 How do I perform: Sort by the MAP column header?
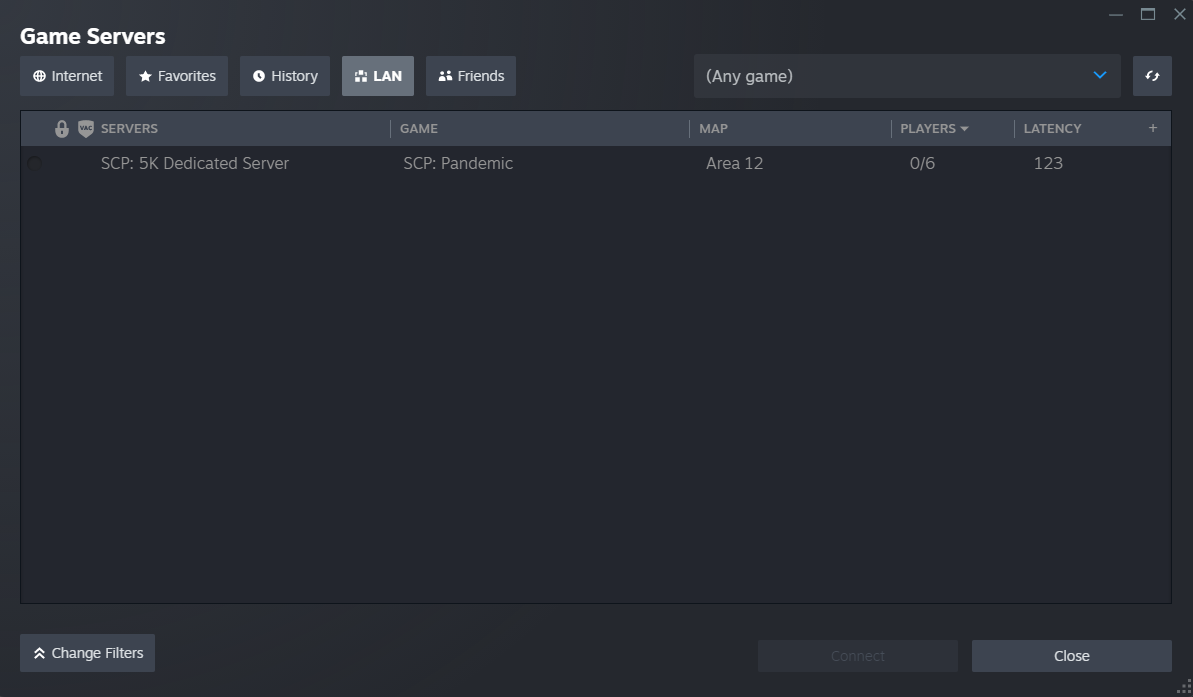pos(713,129)
